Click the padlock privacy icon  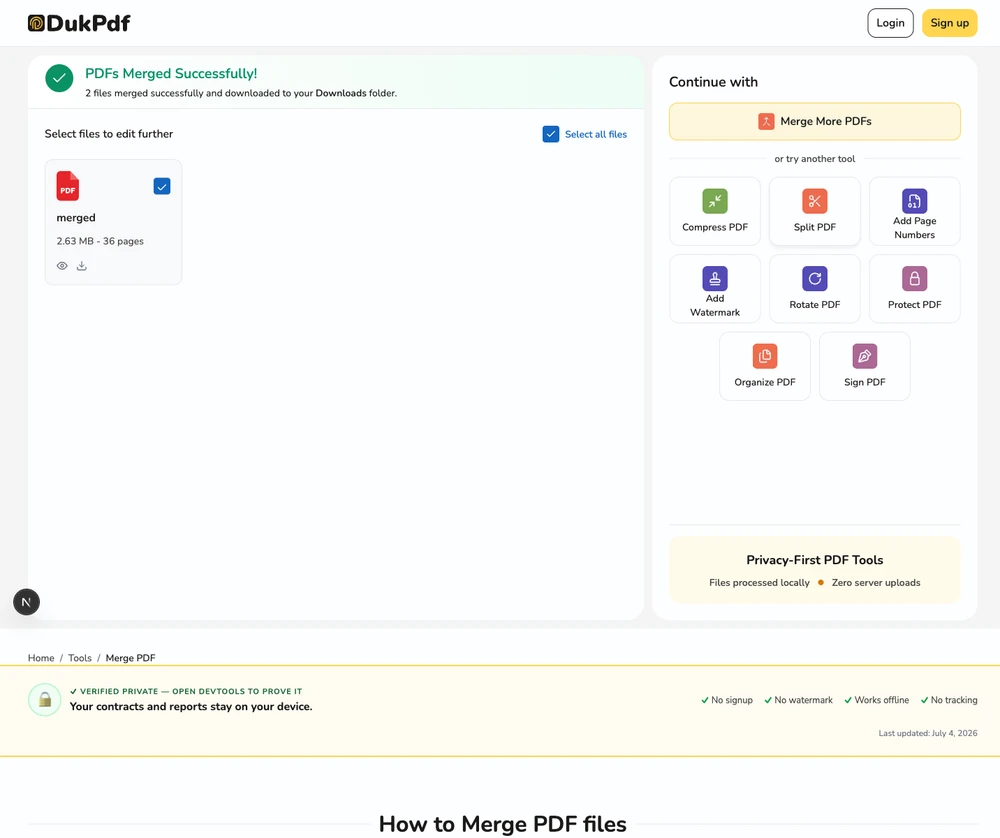[x=45, y=700]
